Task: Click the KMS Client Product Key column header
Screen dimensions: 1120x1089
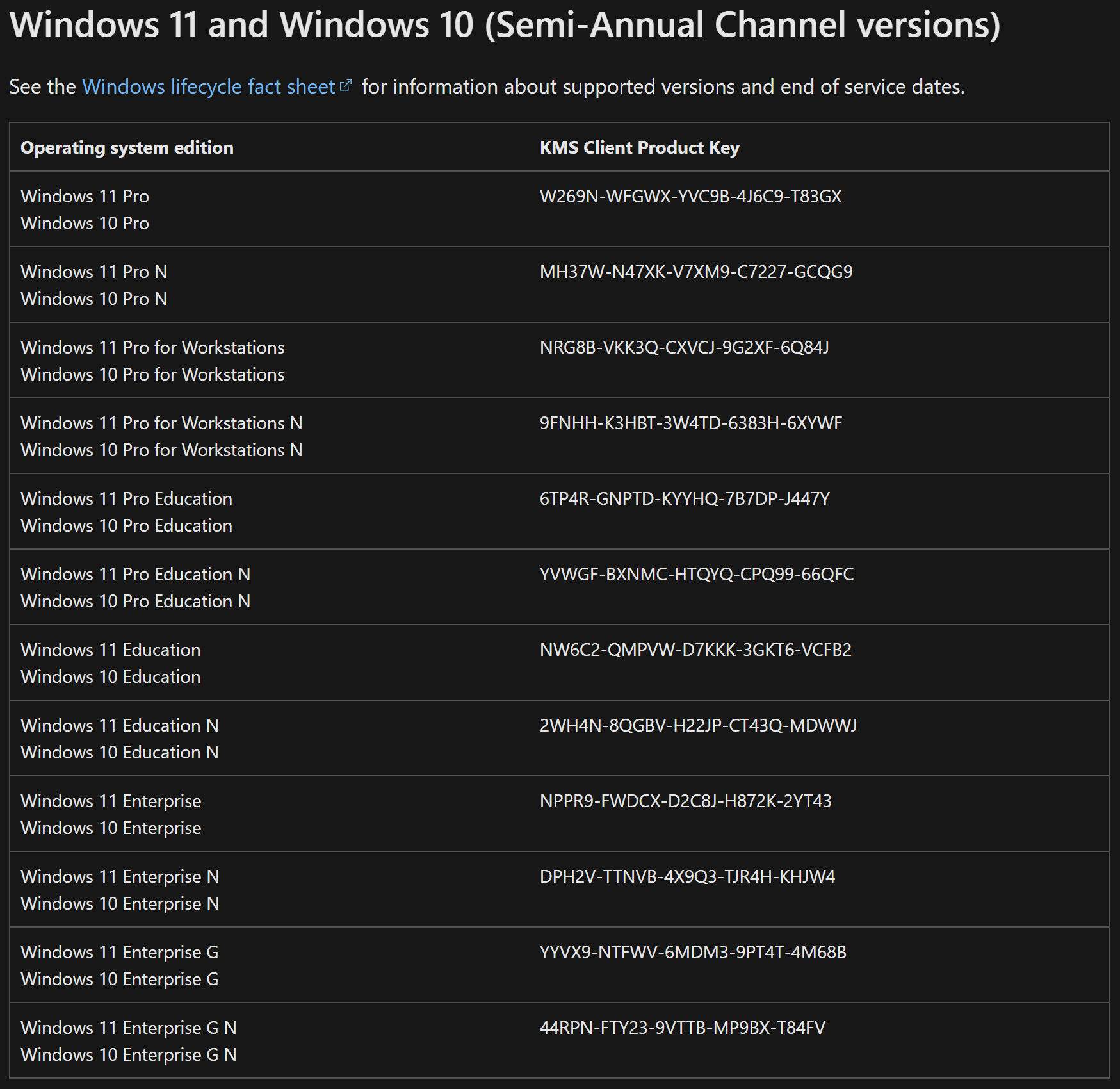Action: tap(640, 147)
